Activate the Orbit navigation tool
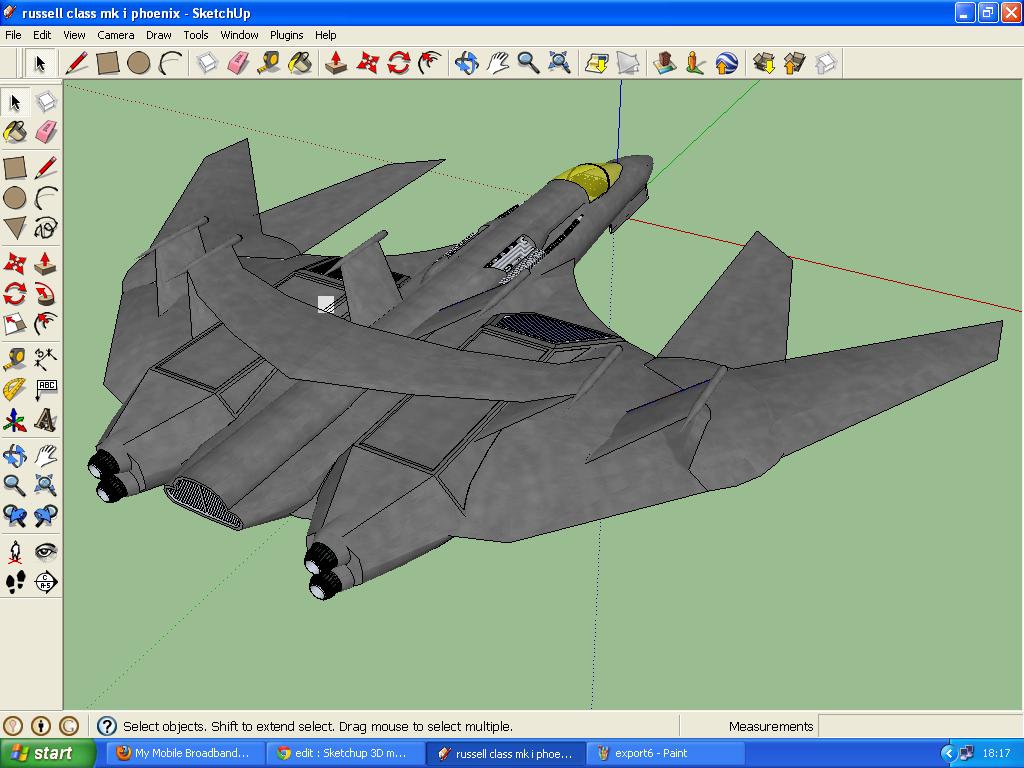 (466, 63)
